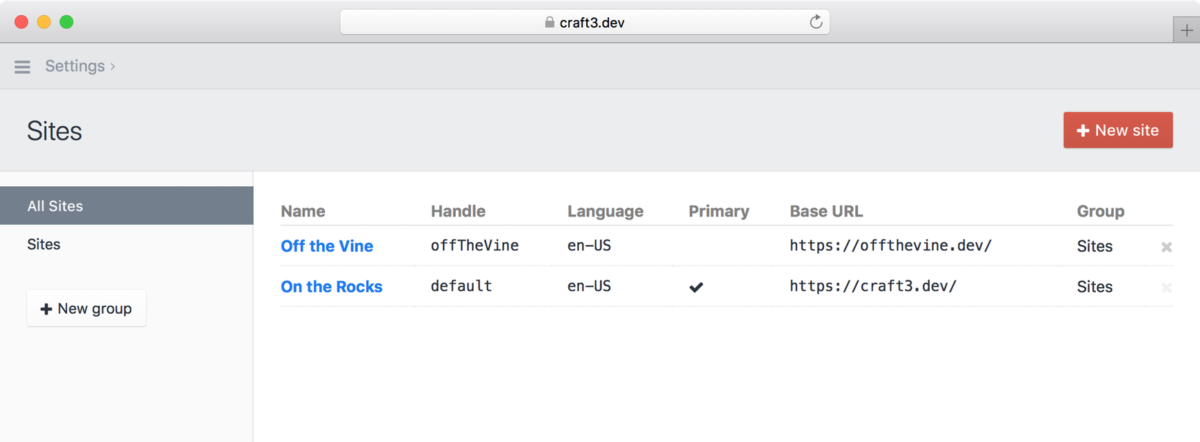Click the craft3.dev address bar
The image size is (1200, 442).
coord(585,22)
